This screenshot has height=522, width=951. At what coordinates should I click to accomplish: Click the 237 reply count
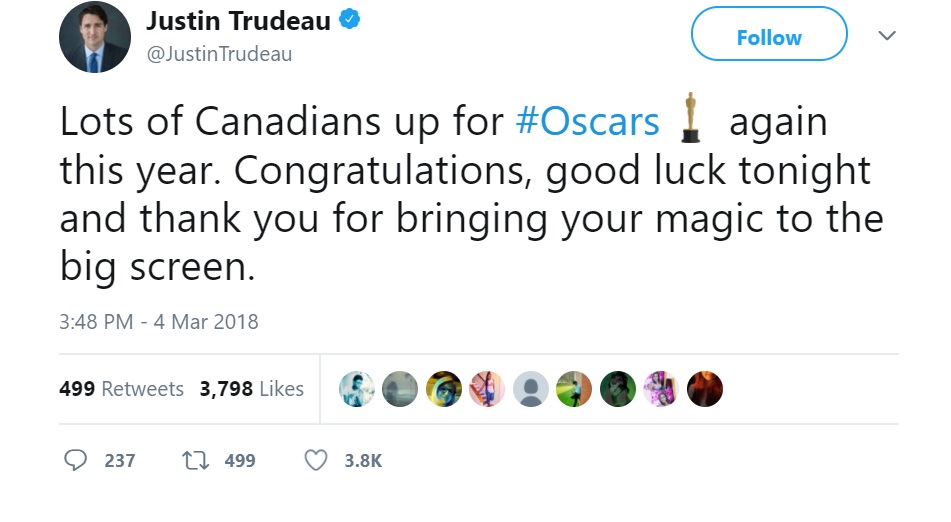click(119, 461)
